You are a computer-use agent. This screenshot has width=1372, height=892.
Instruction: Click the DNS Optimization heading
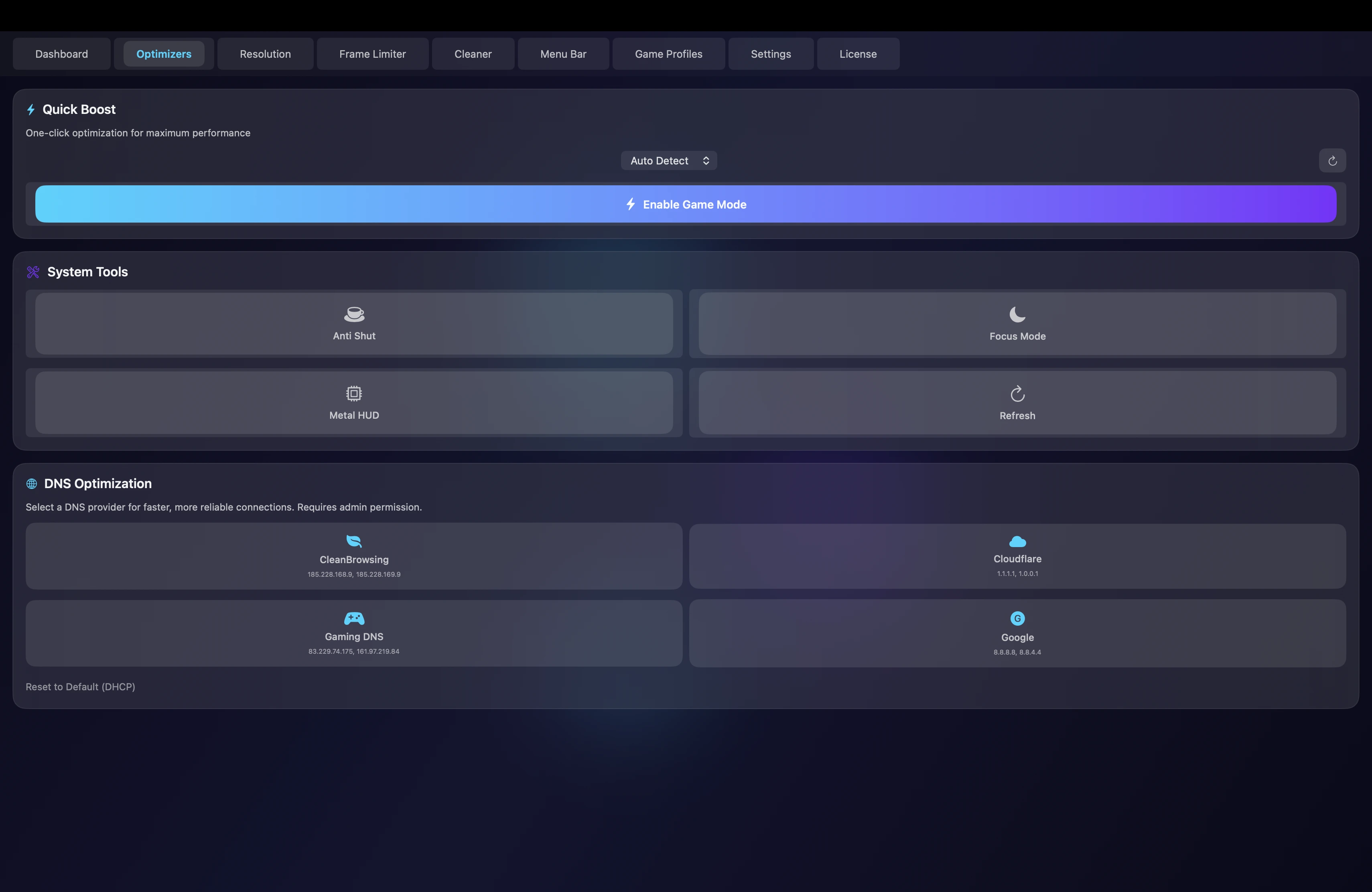pos(98,483)
